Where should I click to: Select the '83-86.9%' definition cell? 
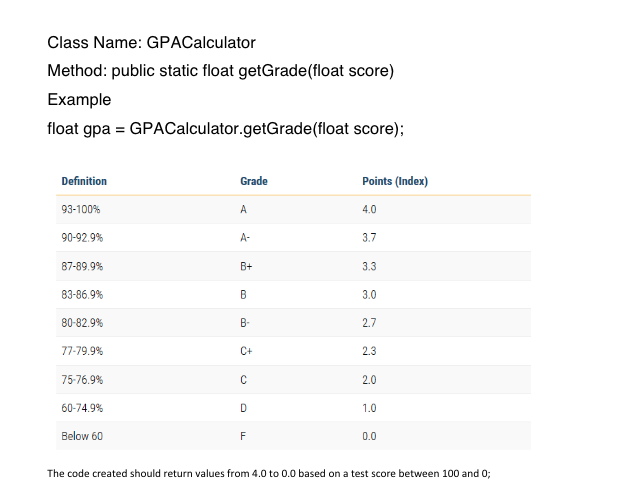(82, 295)
